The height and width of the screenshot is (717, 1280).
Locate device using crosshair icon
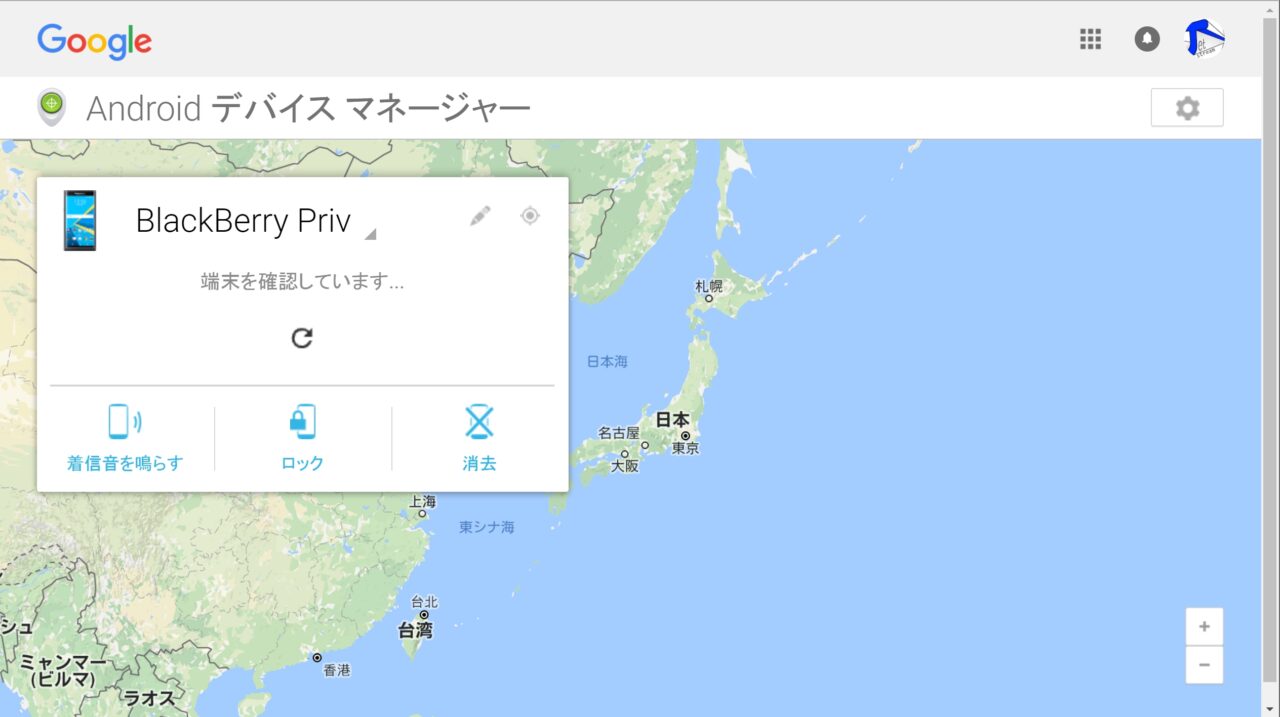pos(530,215)
